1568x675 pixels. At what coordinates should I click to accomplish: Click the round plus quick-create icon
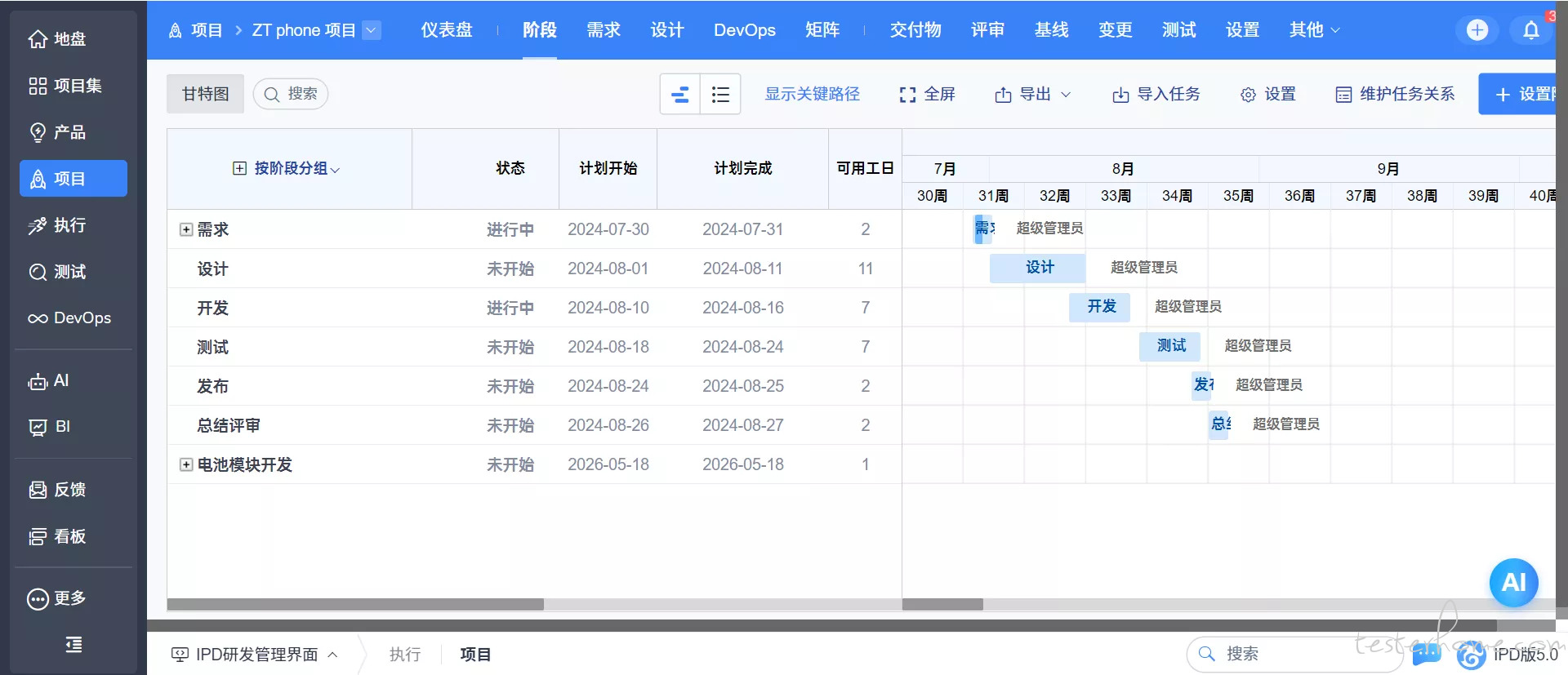tap(1477, 30)
